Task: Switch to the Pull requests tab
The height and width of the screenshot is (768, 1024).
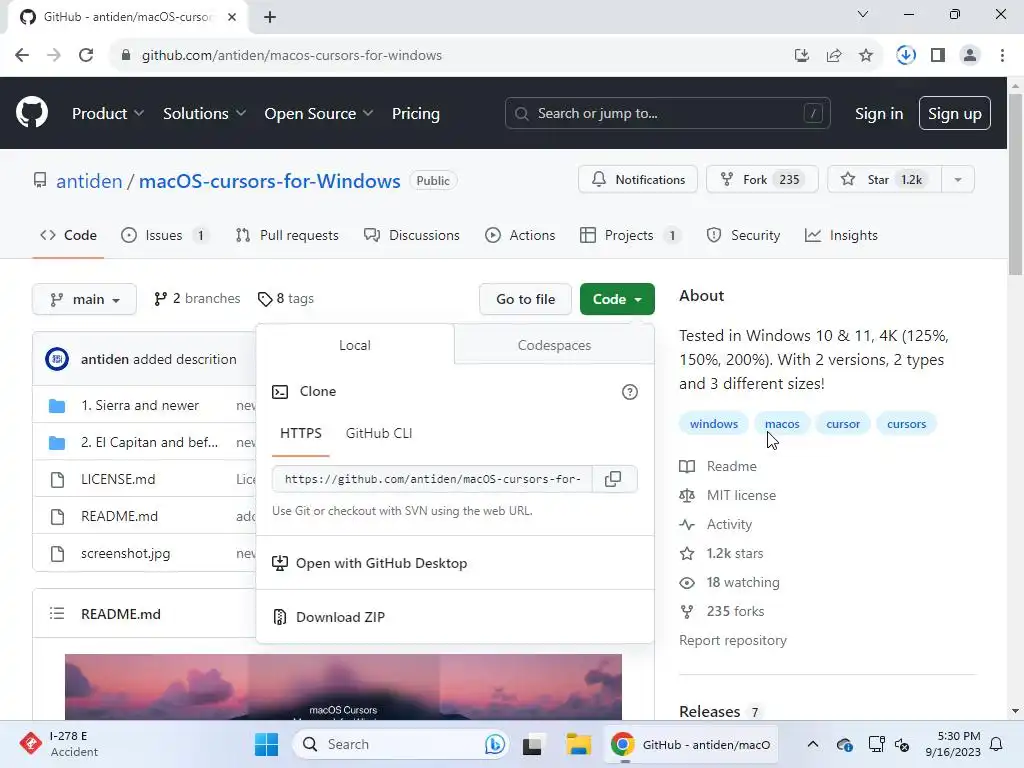Action: [287, 235]
